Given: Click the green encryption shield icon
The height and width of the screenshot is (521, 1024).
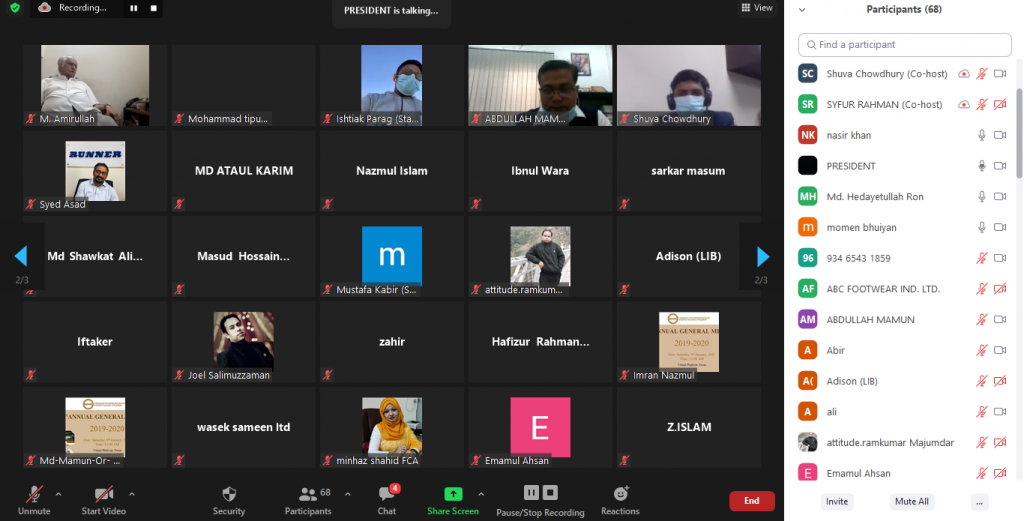Looking at the screenshot, I should [x=14, y=8].
